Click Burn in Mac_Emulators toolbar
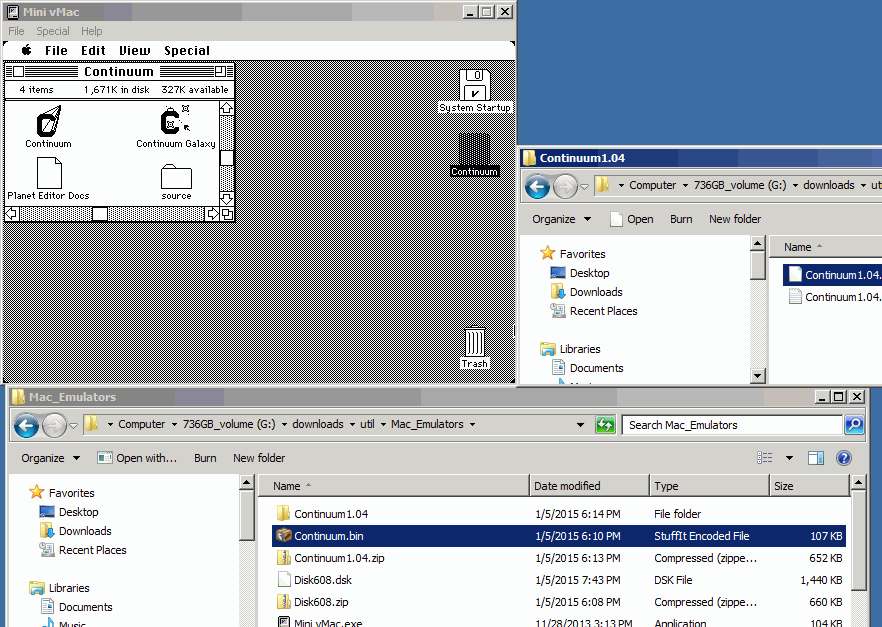This screenshot has height=627, width=882. coord(205,458)
